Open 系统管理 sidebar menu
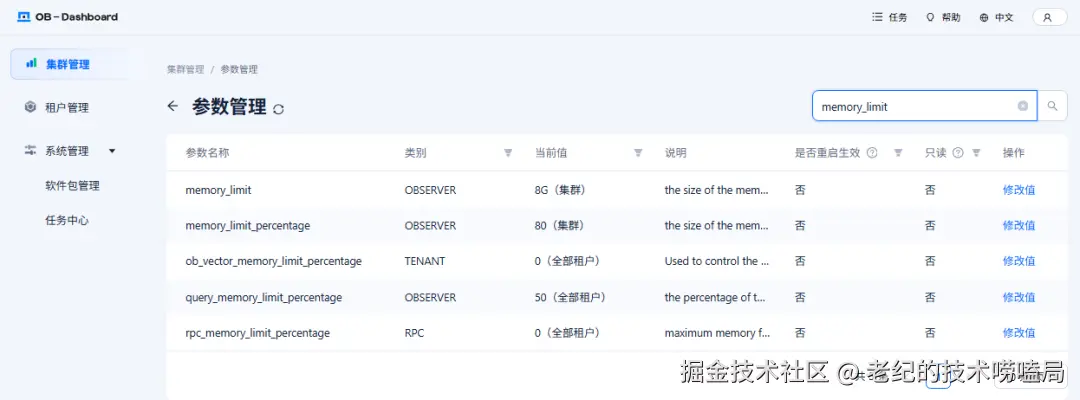The height and width of the screenshot is (400, 1080). pyautogui.click(x=67, y=151)
